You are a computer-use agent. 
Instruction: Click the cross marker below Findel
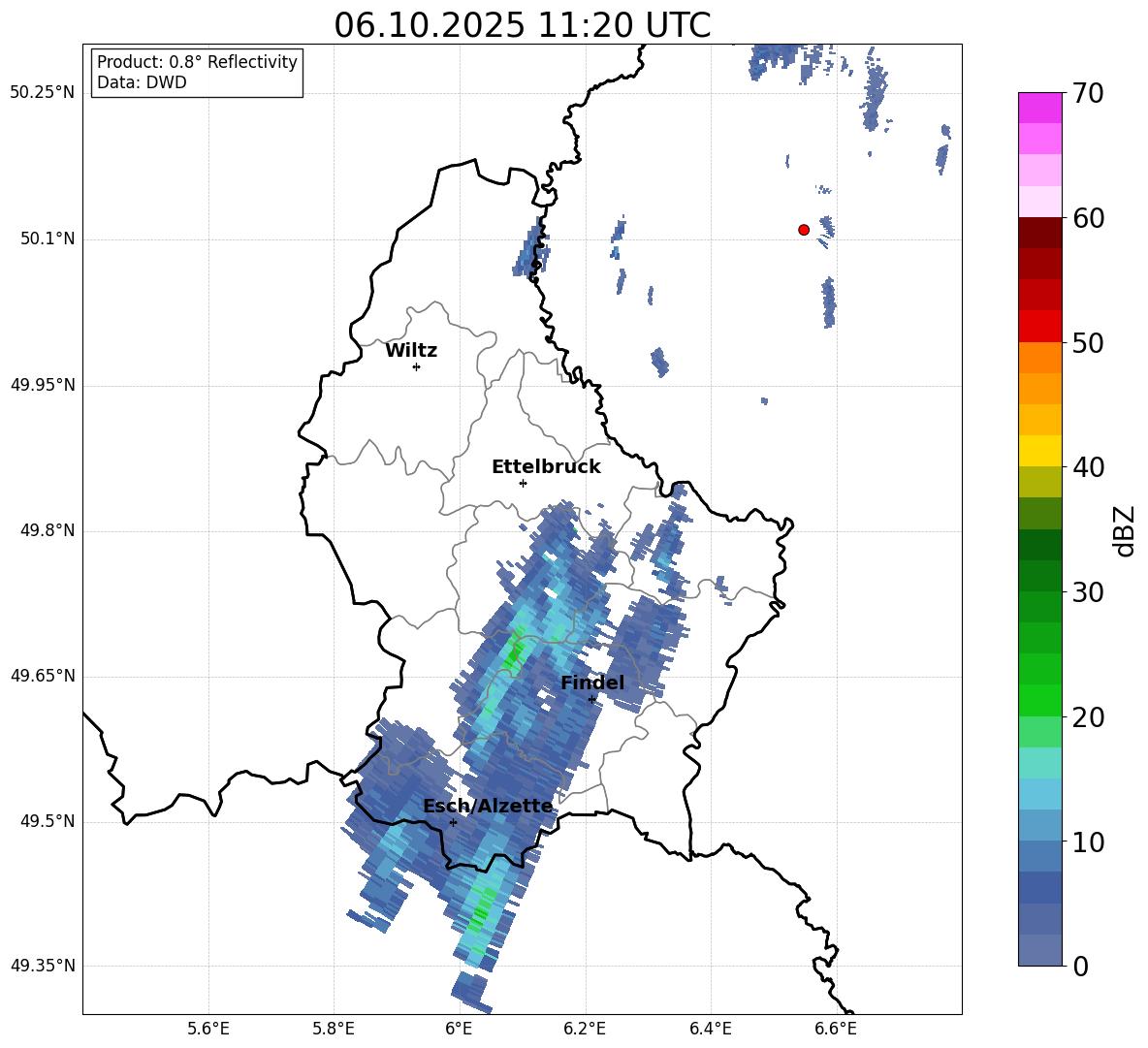591,700
